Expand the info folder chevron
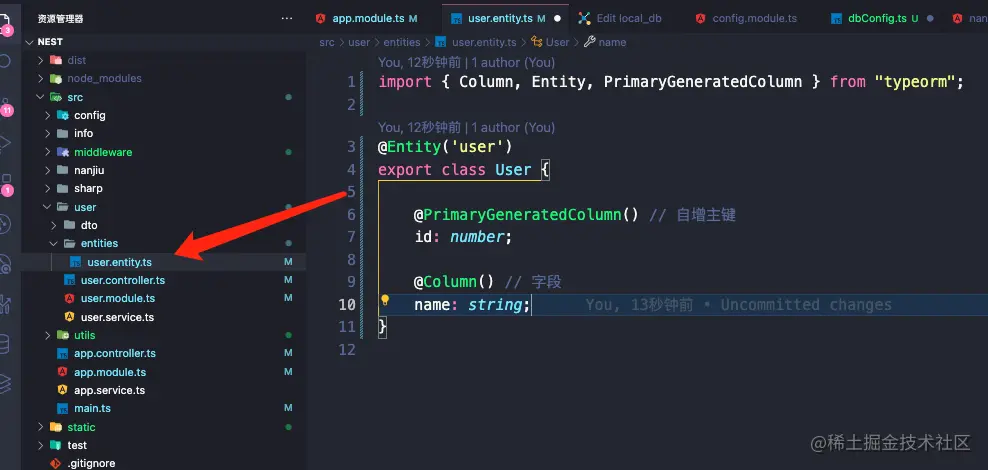Screen dimensions: 988x470 47,134
